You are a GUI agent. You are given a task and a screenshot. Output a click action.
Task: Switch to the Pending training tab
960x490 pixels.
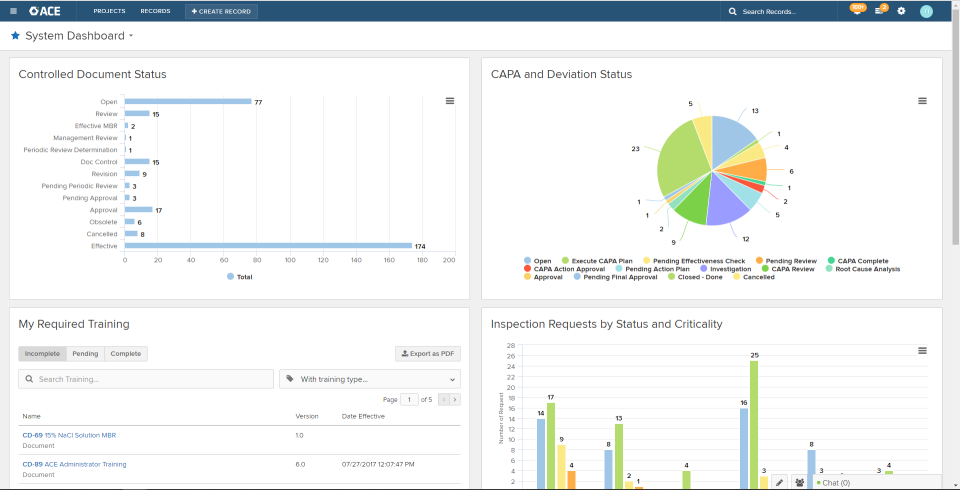coord(85,354)
